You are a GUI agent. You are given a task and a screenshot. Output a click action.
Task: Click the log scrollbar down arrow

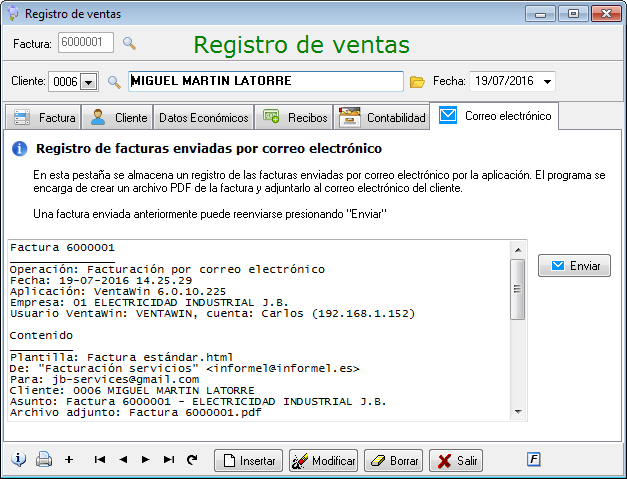[x=518, y=411]
